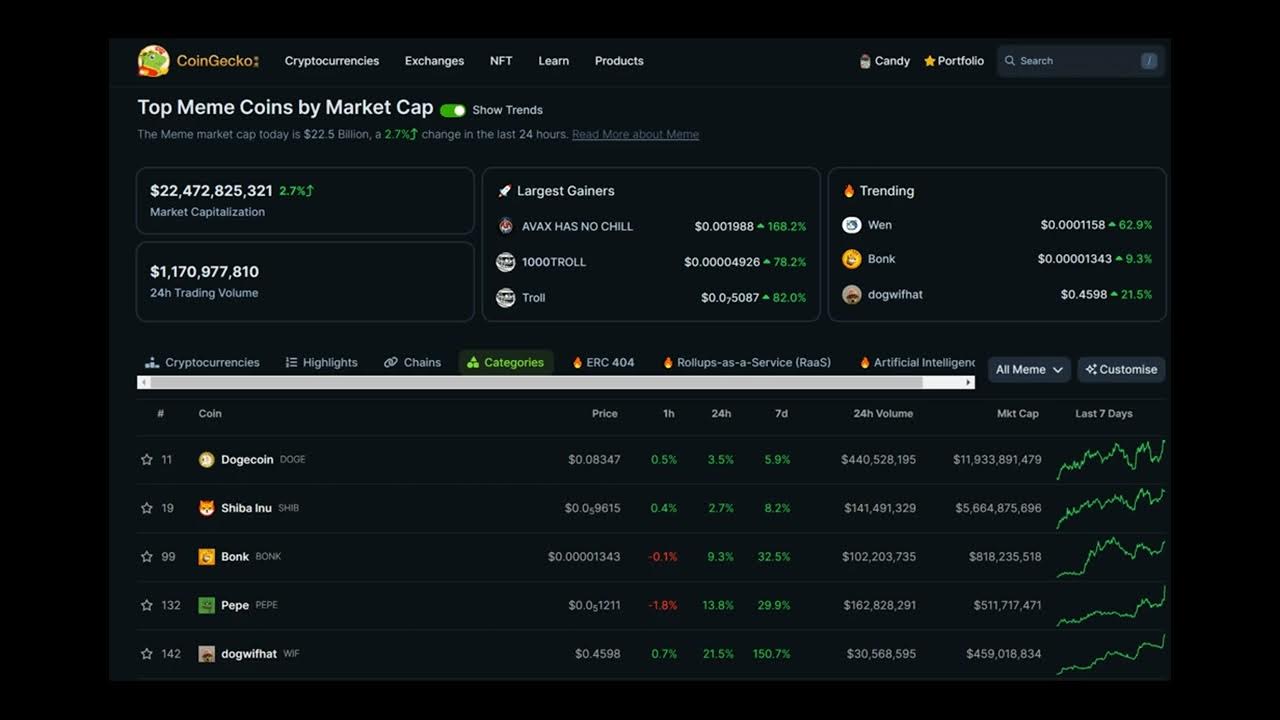Click the right arrow of the horizontal scrollbar
This screenshot has width=1280, height=720.
click(968, 382)
